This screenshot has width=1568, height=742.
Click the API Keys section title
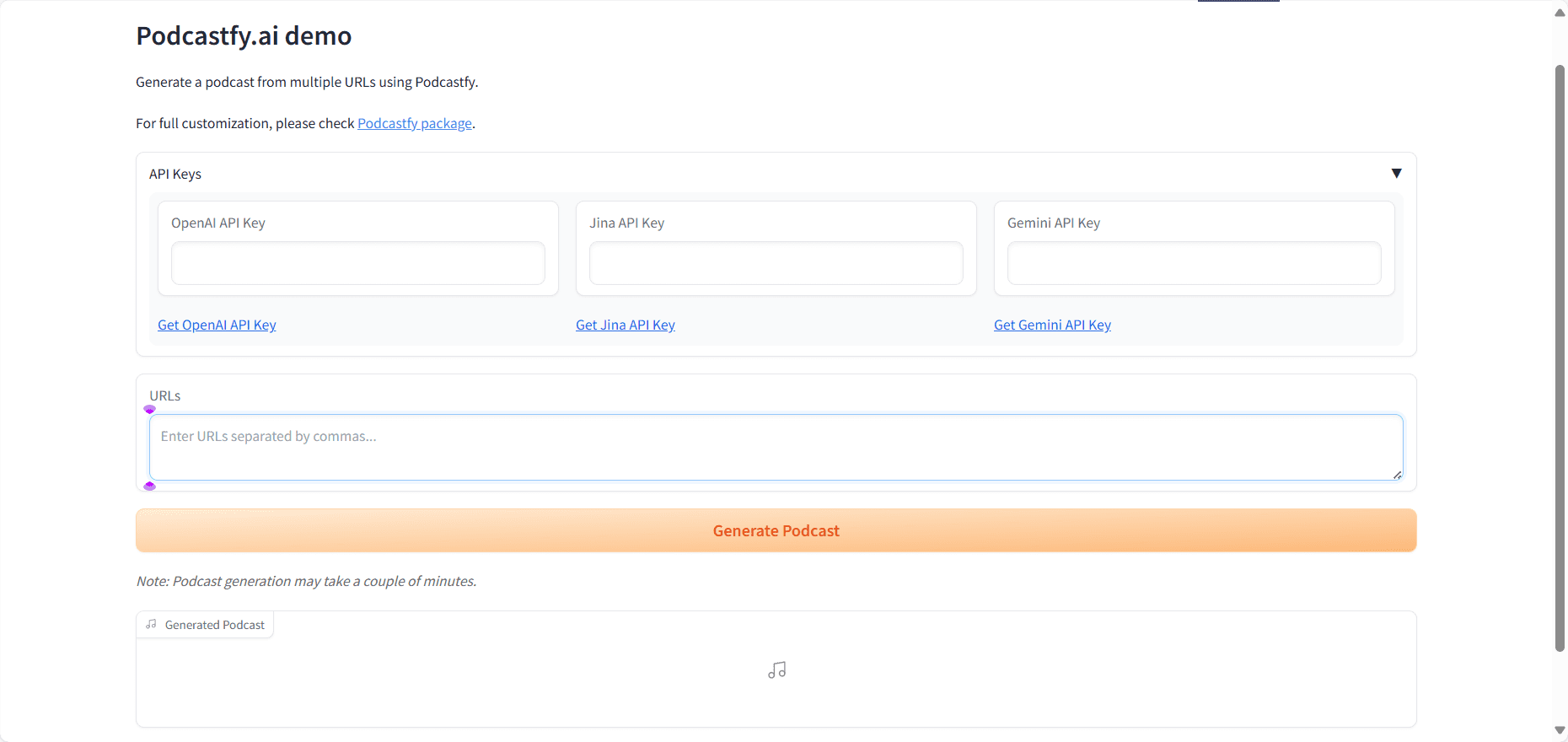pyautogui.click(x=175, y=174)
